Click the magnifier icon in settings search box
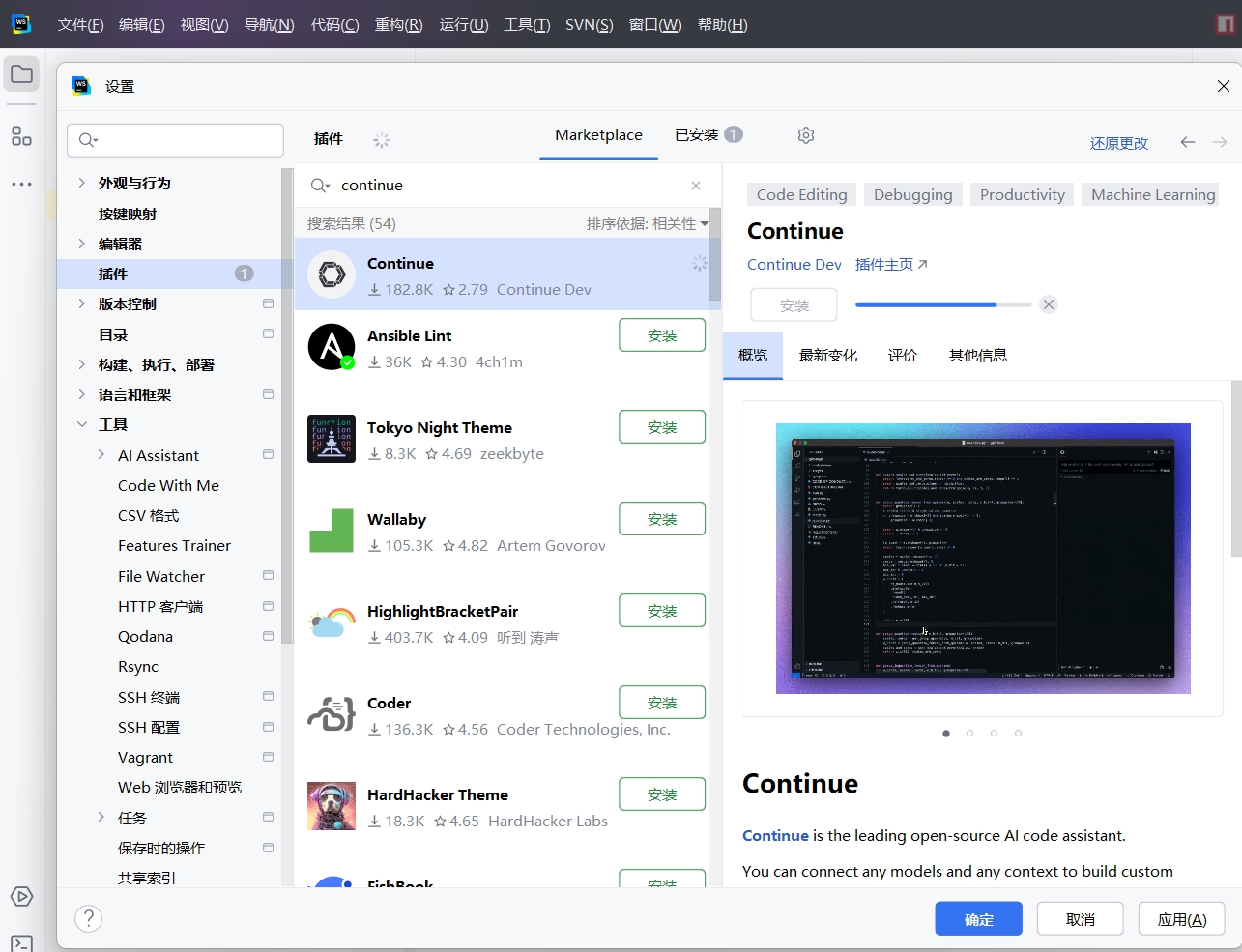This screenshot has width=1242, height=952. coord(88,140)
